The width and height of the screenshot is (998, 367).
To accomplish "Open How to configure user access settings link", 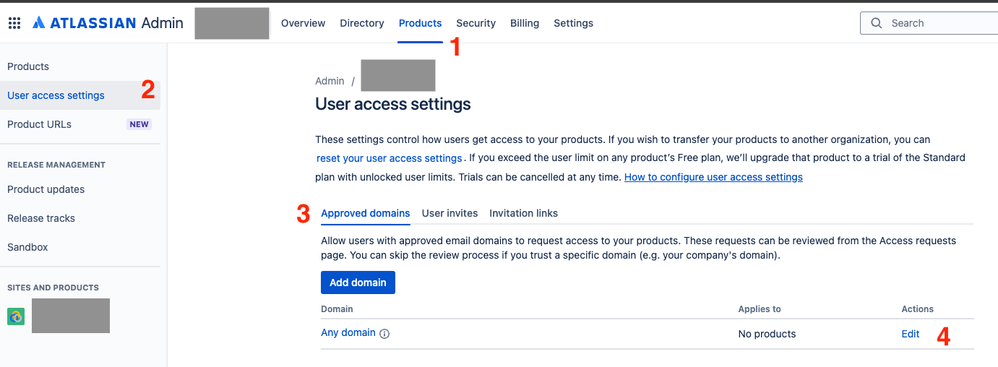I will pos(713,177).
